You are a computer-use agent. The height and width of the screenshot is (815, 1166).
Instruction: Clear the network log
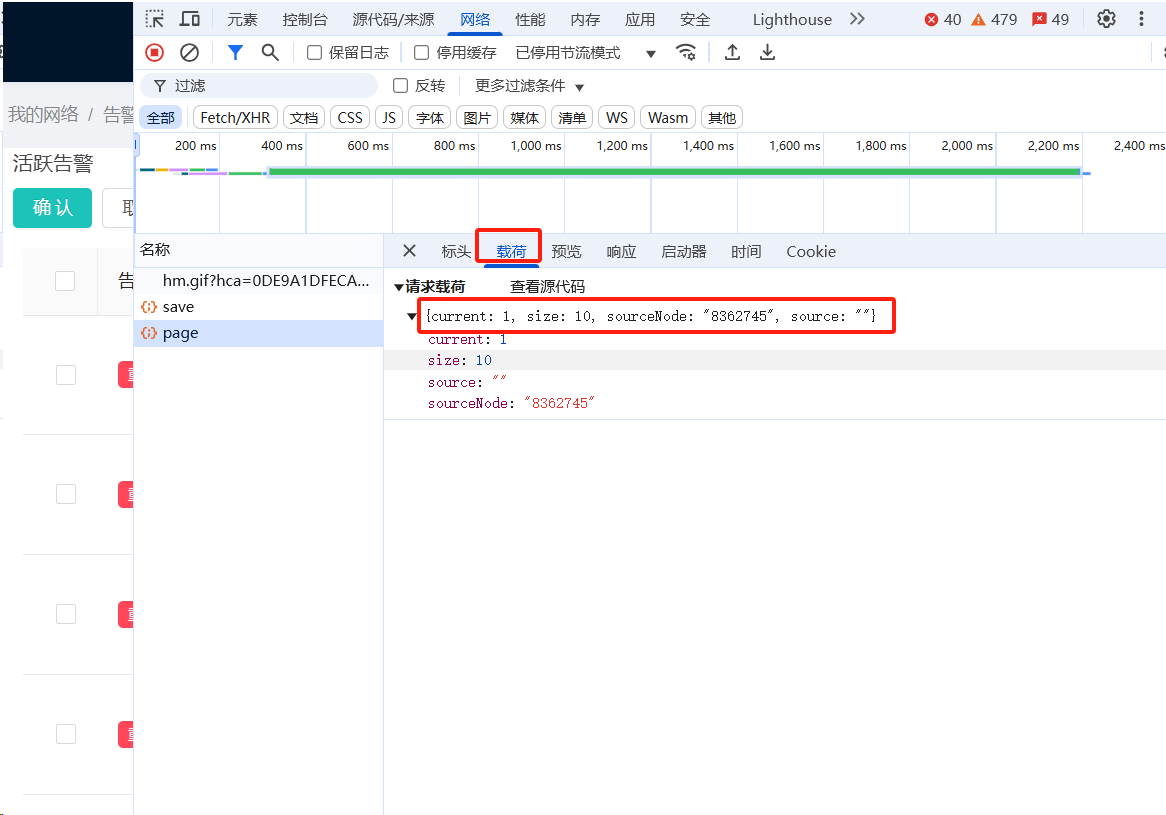pyautogui.click(x=190, y=52)
